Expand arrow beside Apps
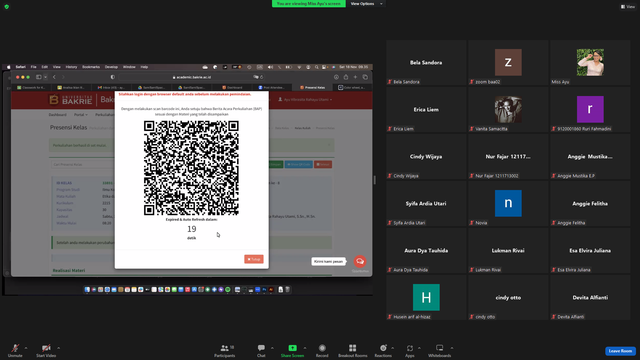640x360 pixels. pos(419,348)
